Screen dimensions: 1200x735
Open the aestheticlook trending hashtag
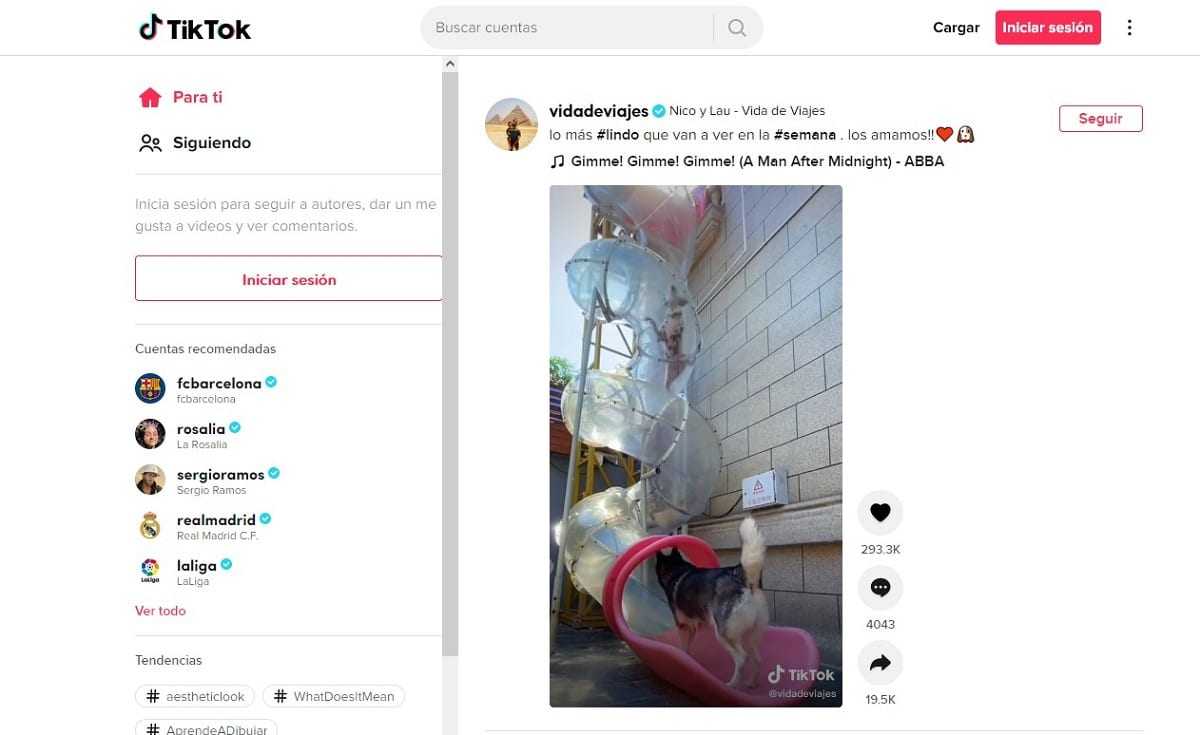(195, 696)
